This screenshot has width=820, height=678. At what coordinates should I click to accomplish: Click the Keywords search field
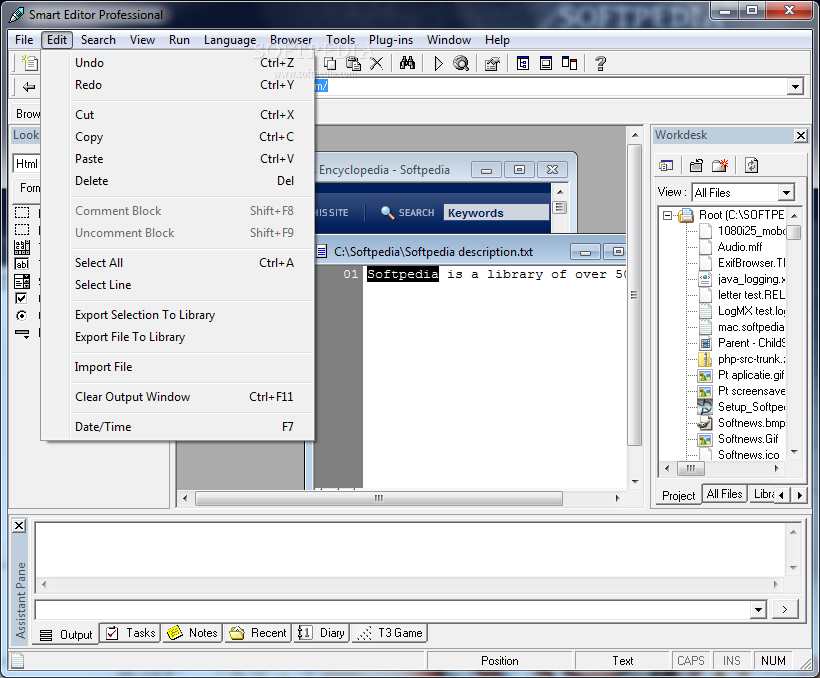tap(496, 213)
